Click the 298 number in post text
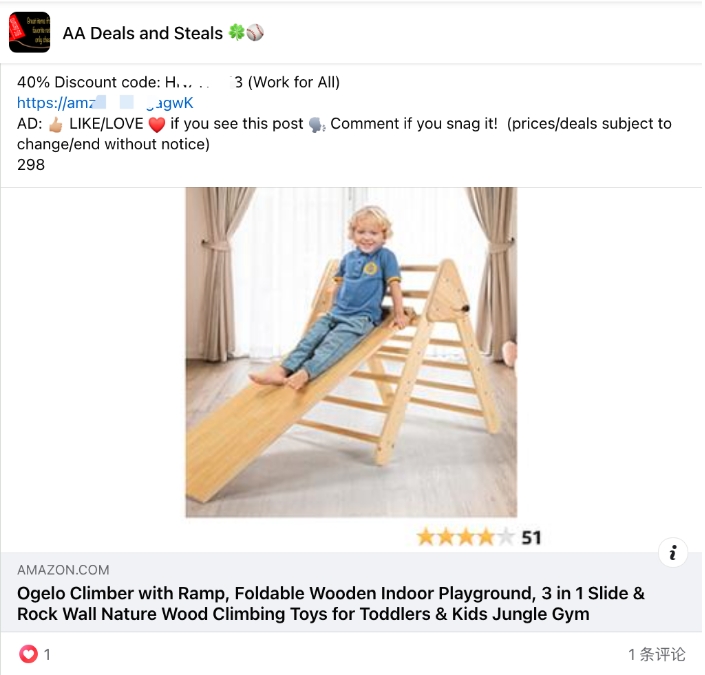 (31, 165)
